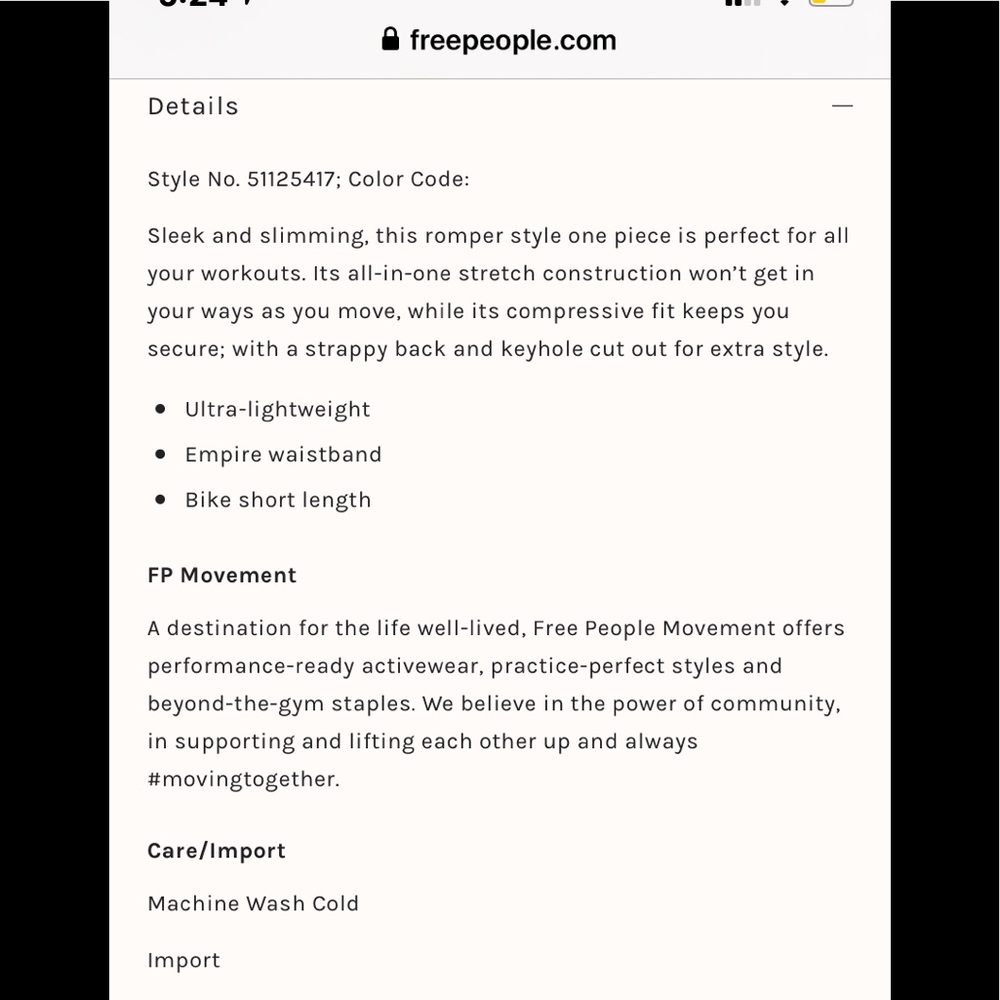Click the FP Movement heading
The image size is (1000, 1000).
(x=222, y=575)
